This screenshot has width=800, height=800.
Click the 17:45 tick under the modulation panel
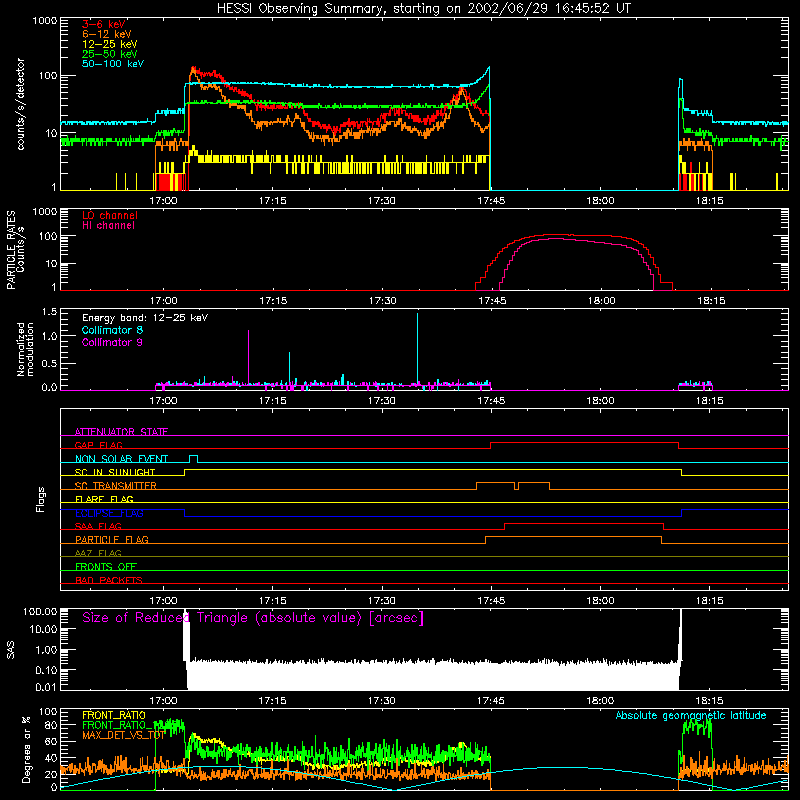(x=491, y=401)
